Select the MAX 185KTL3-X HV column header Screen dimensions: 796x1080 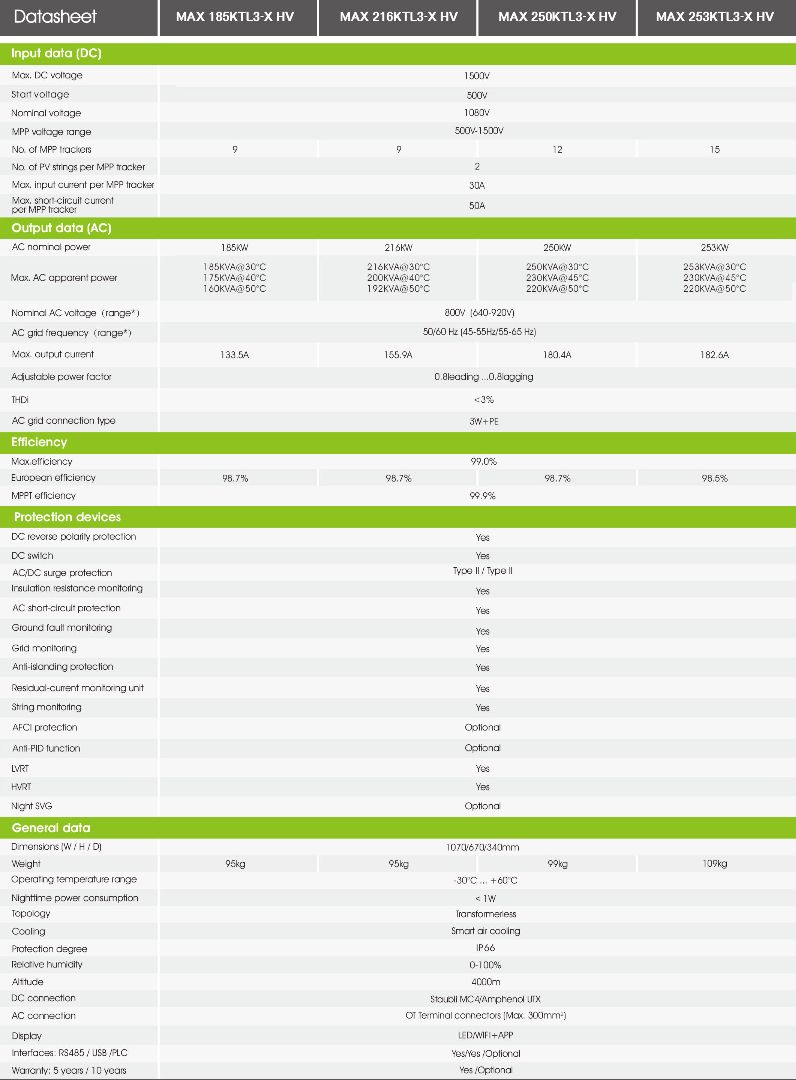coord(235,17)
